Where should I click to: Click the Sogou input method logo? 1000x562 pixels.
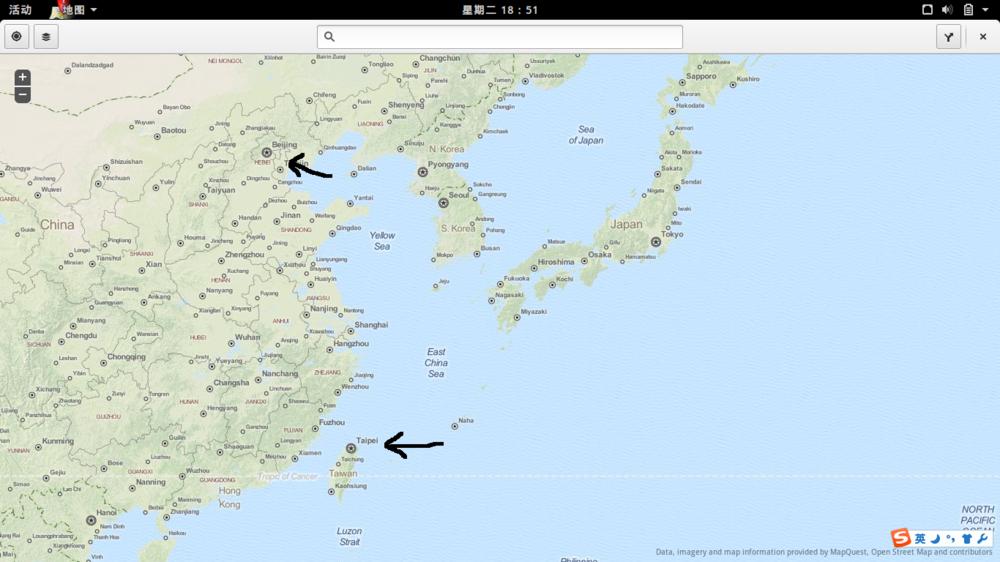pos(901,538)
